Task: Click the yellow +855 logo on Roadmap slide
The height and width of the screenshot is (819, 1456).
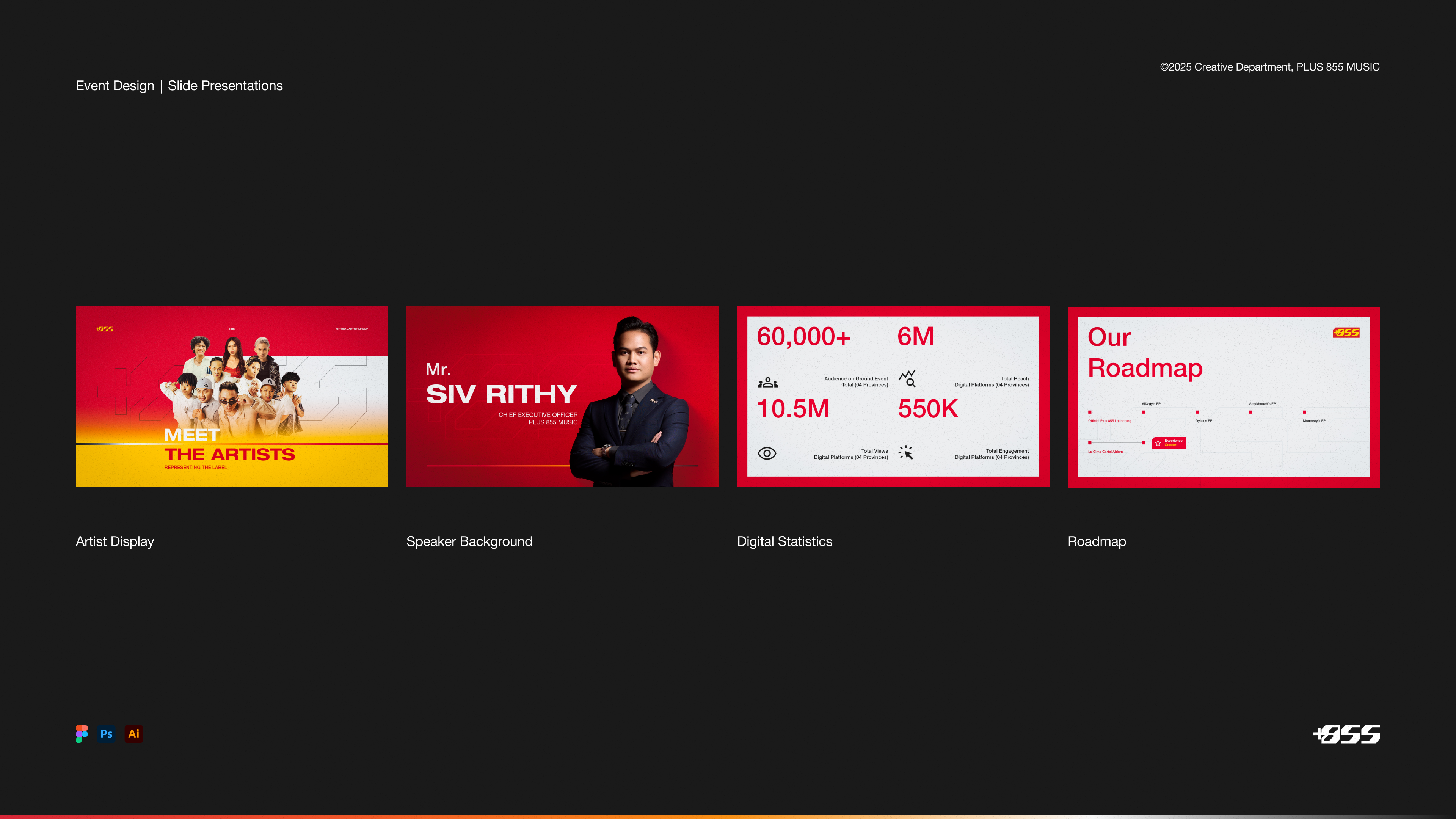Action: [x=1346, y=333]
